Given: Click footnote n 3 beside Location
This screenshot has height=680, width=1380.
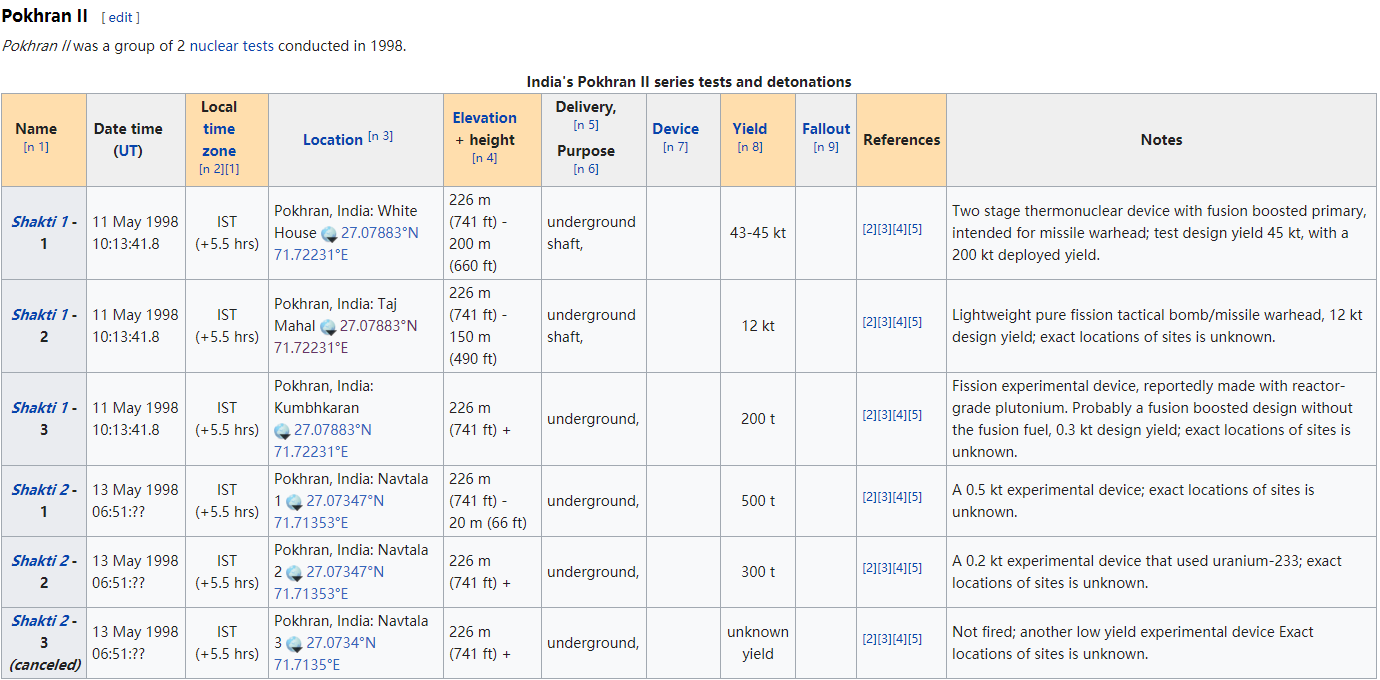Looking at the screenshot, I should pyautogui.click(x=380, y=136).
